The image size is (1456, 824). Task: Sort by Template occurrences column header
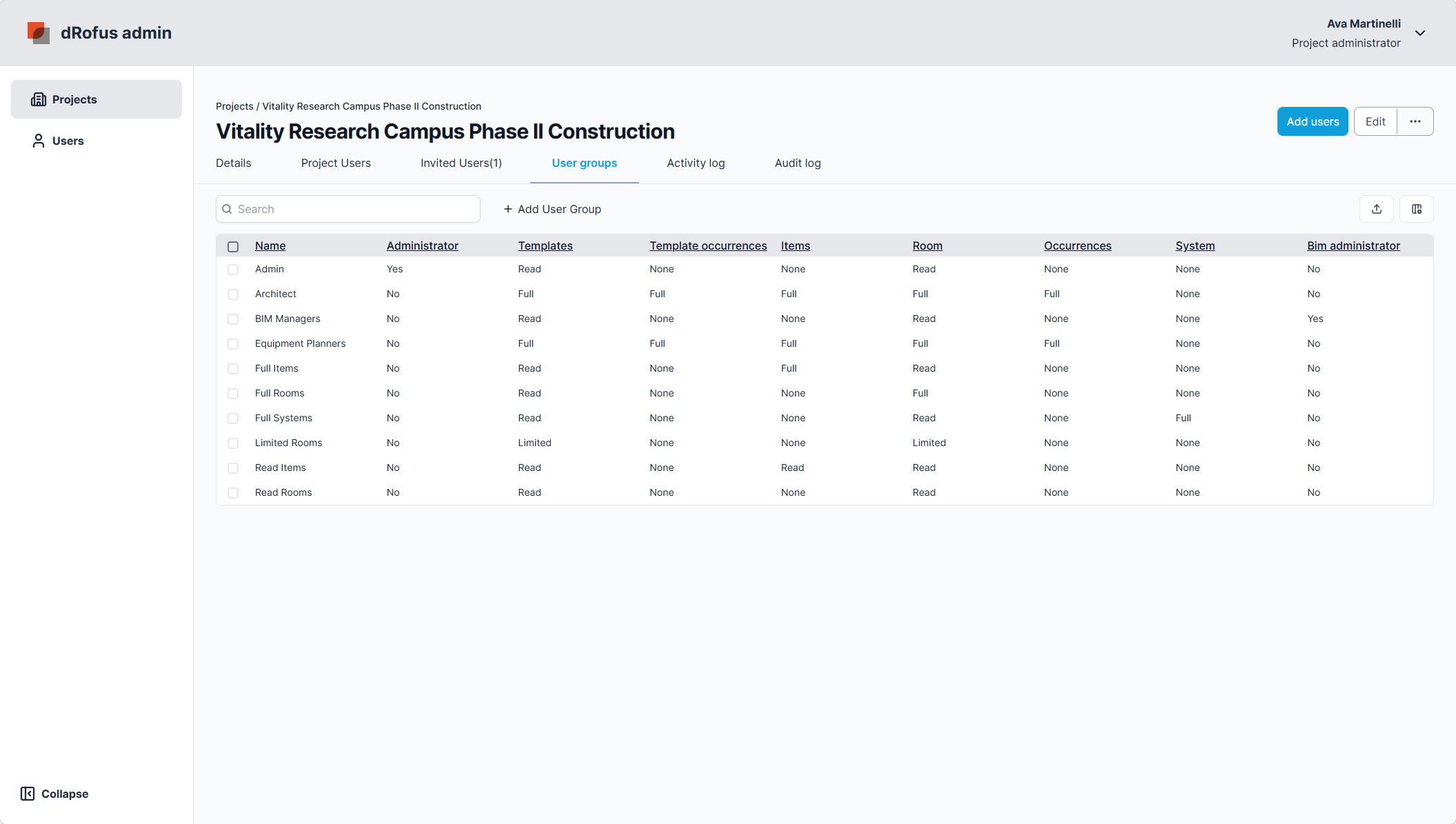click(708, 245)
